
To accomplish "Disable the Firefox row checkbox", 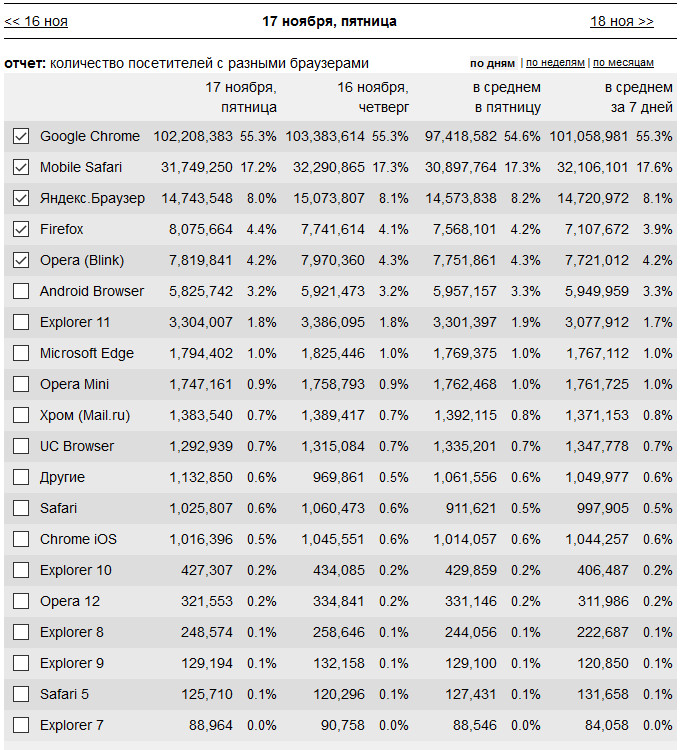I will pos(21,229).
